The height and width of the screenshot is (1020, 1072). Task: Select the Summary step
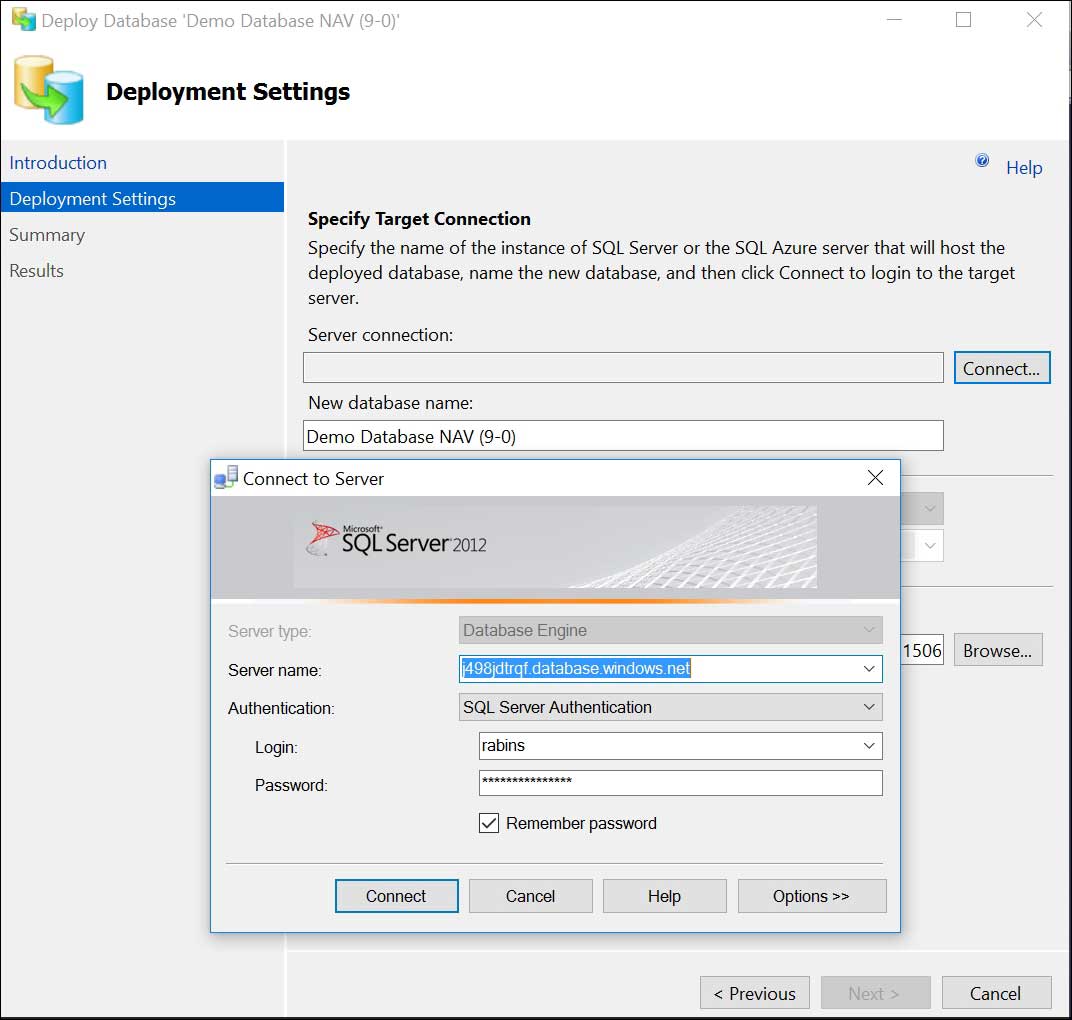[47, 234]
